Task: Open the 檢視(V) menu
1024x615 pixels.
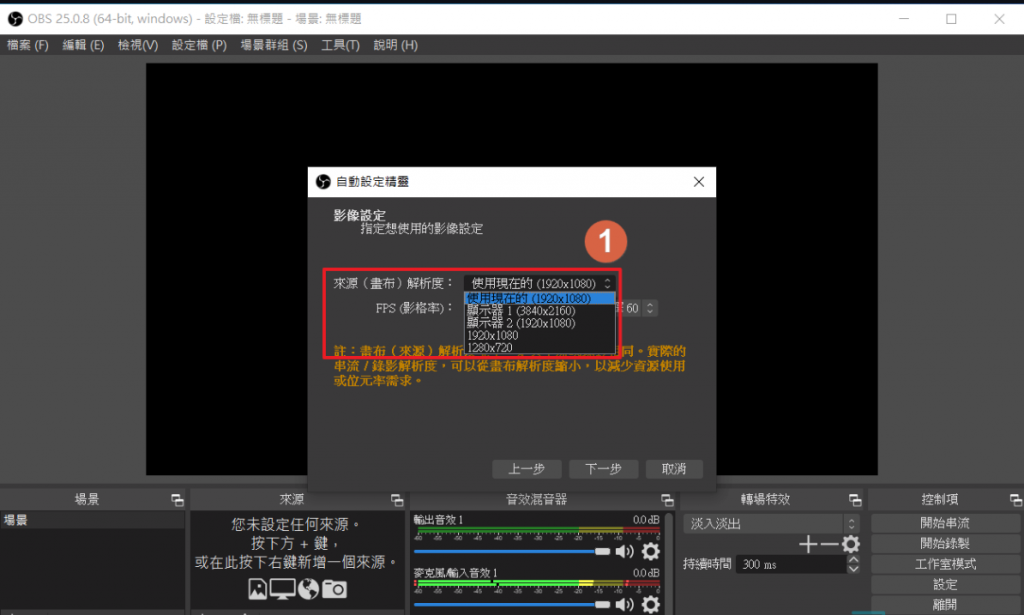Action: click(138, 45)
